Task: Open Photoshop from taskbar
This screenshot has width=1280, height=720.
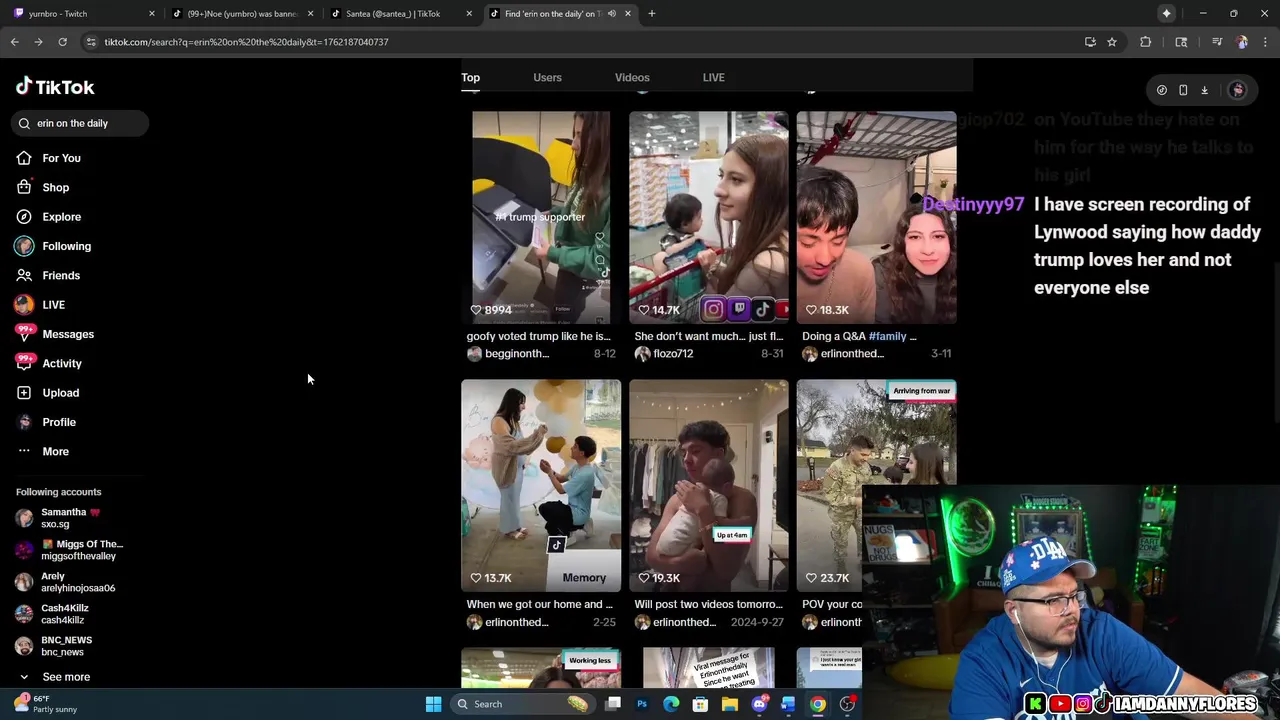Action: coord(642,704)
